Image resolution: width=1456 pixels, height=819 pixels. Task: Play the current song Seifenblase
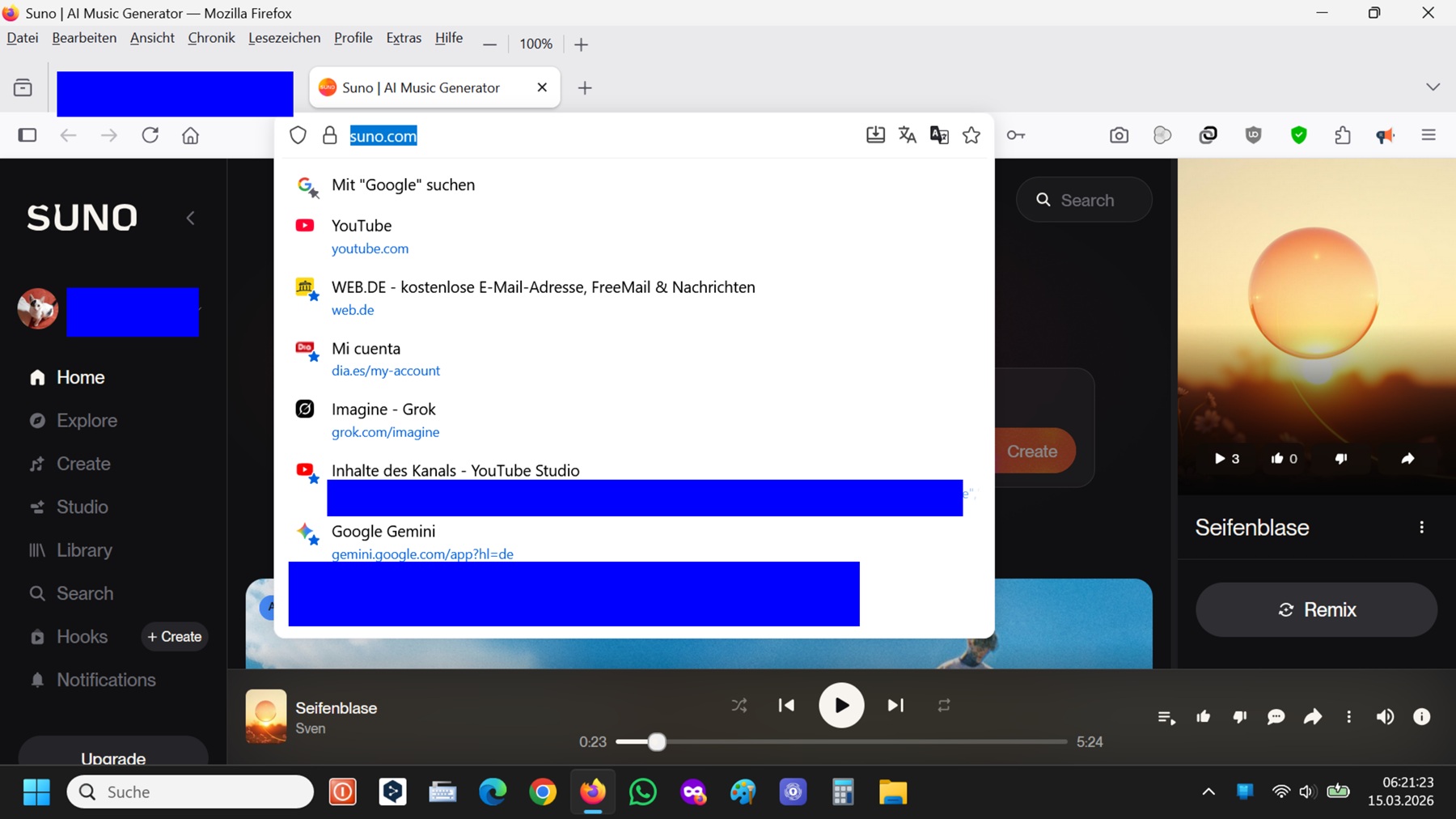pos(841,706)
